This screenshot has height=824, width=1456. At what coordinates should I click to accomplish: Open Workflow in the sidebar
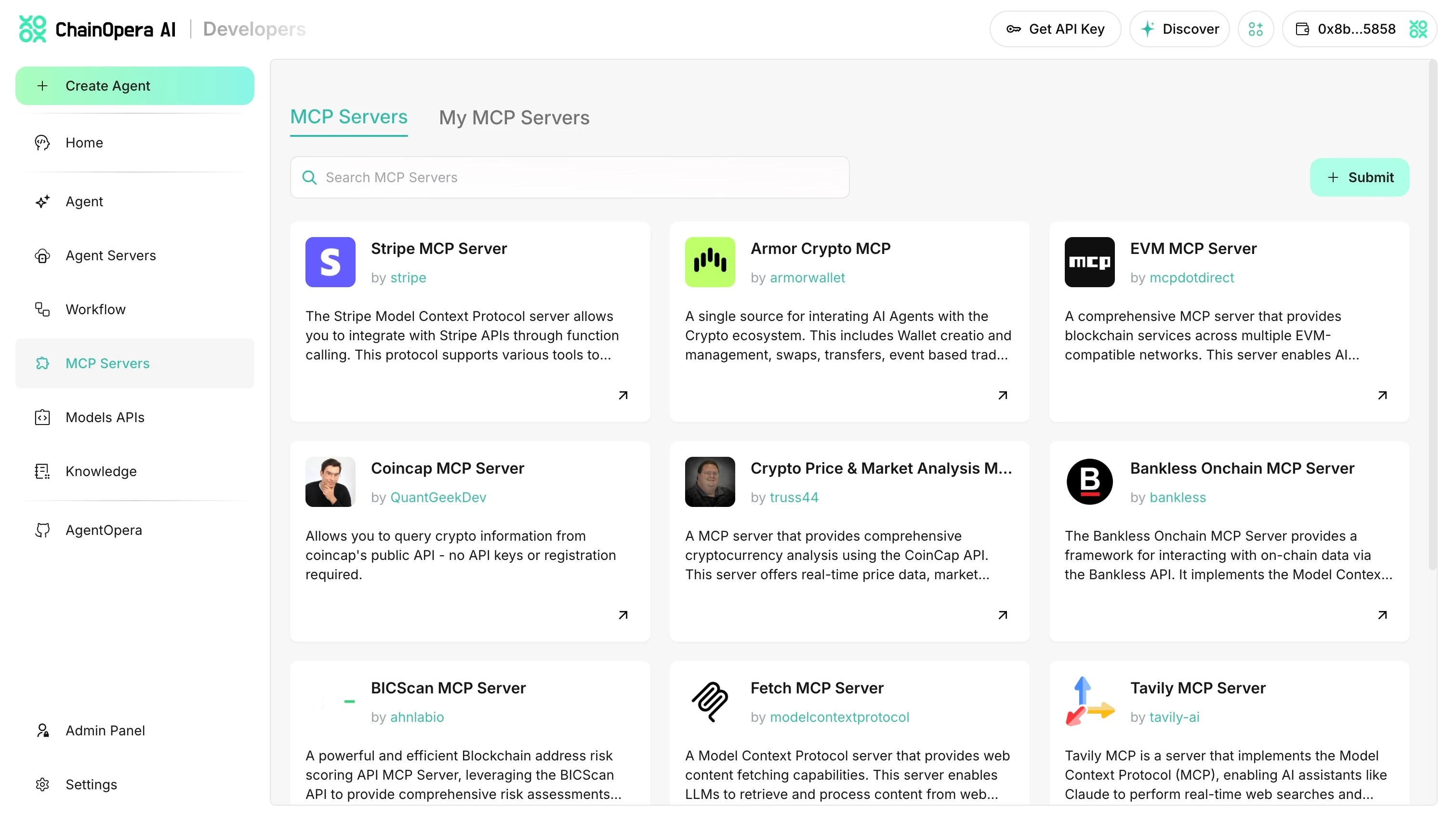95,309
